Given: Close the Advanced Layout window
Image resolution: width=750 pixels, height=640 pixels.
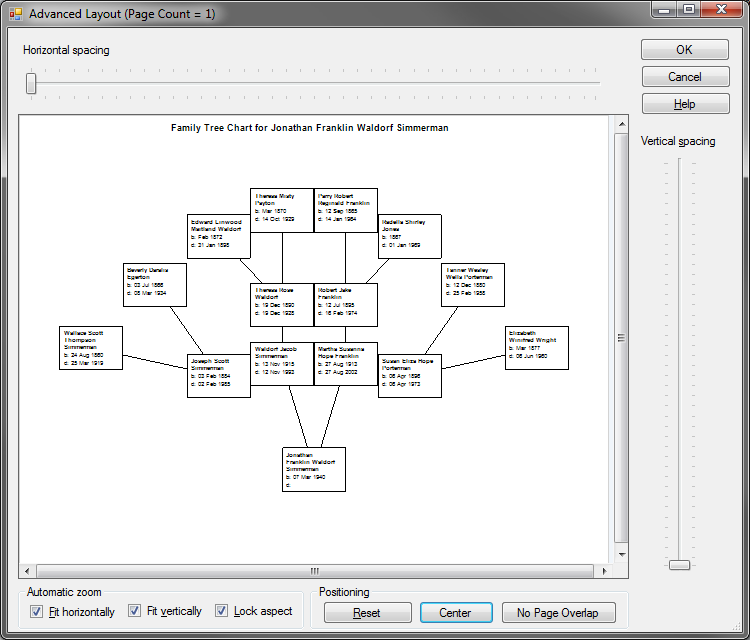Looking at the screenshot, I should point(721,10).
